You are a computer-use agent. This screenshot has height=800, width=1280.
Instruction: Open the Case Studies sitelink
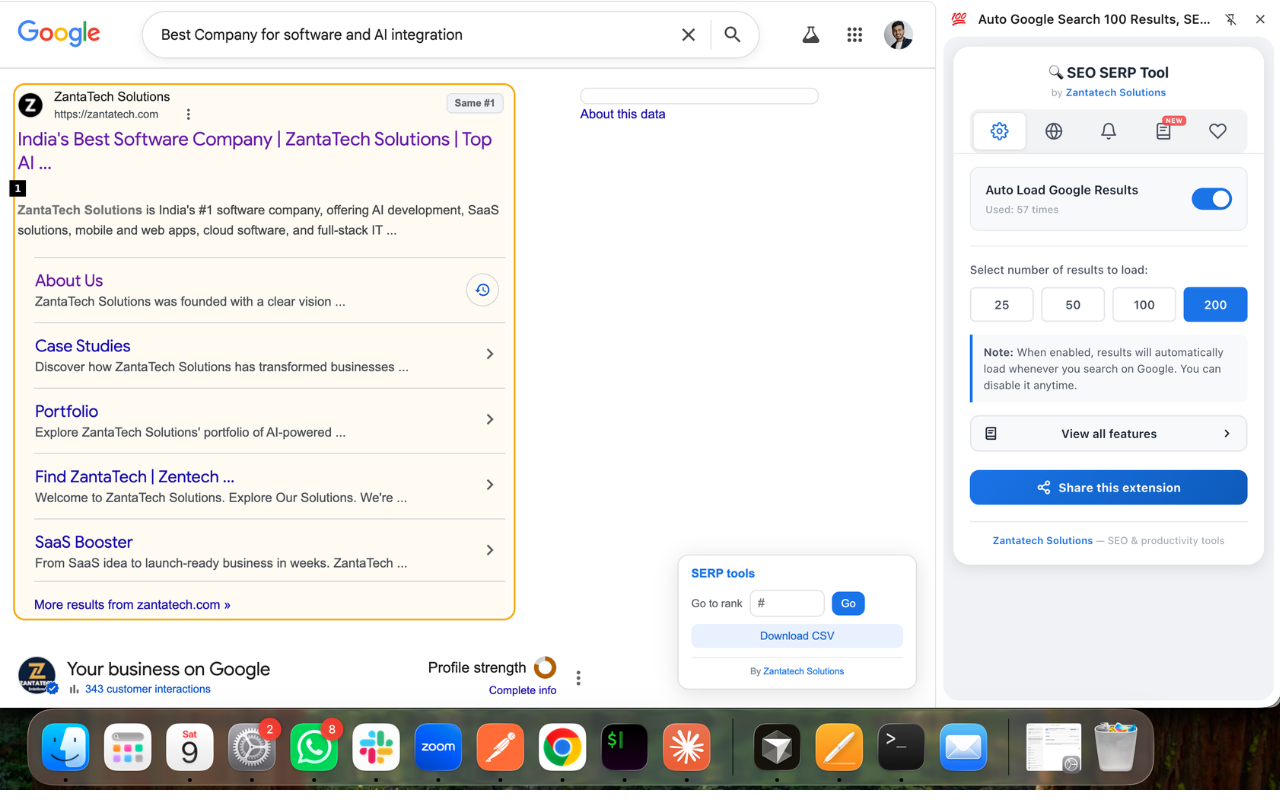point(83,346)
